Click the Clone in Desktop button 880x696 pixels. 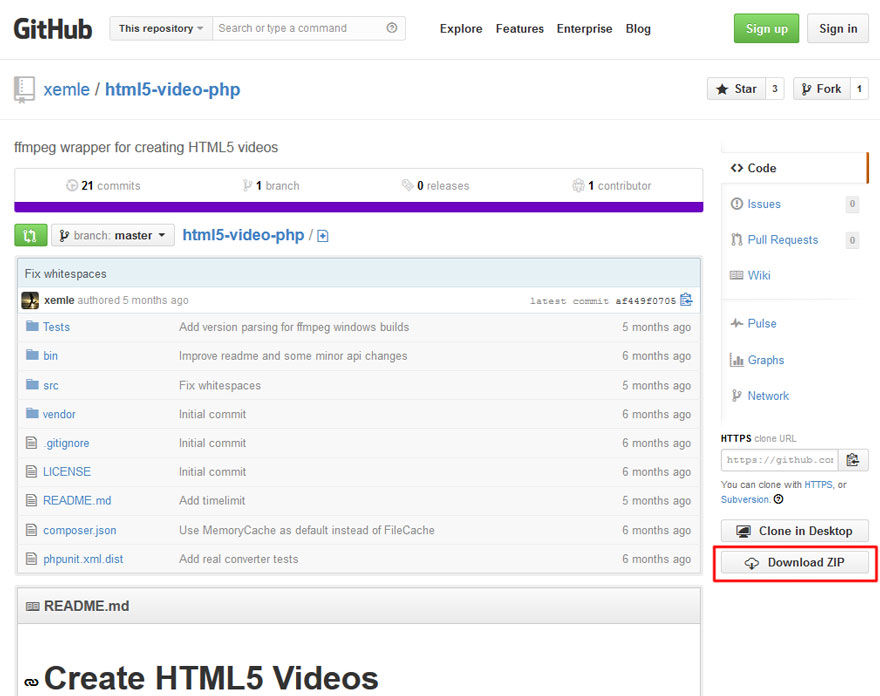click(795, 531)
